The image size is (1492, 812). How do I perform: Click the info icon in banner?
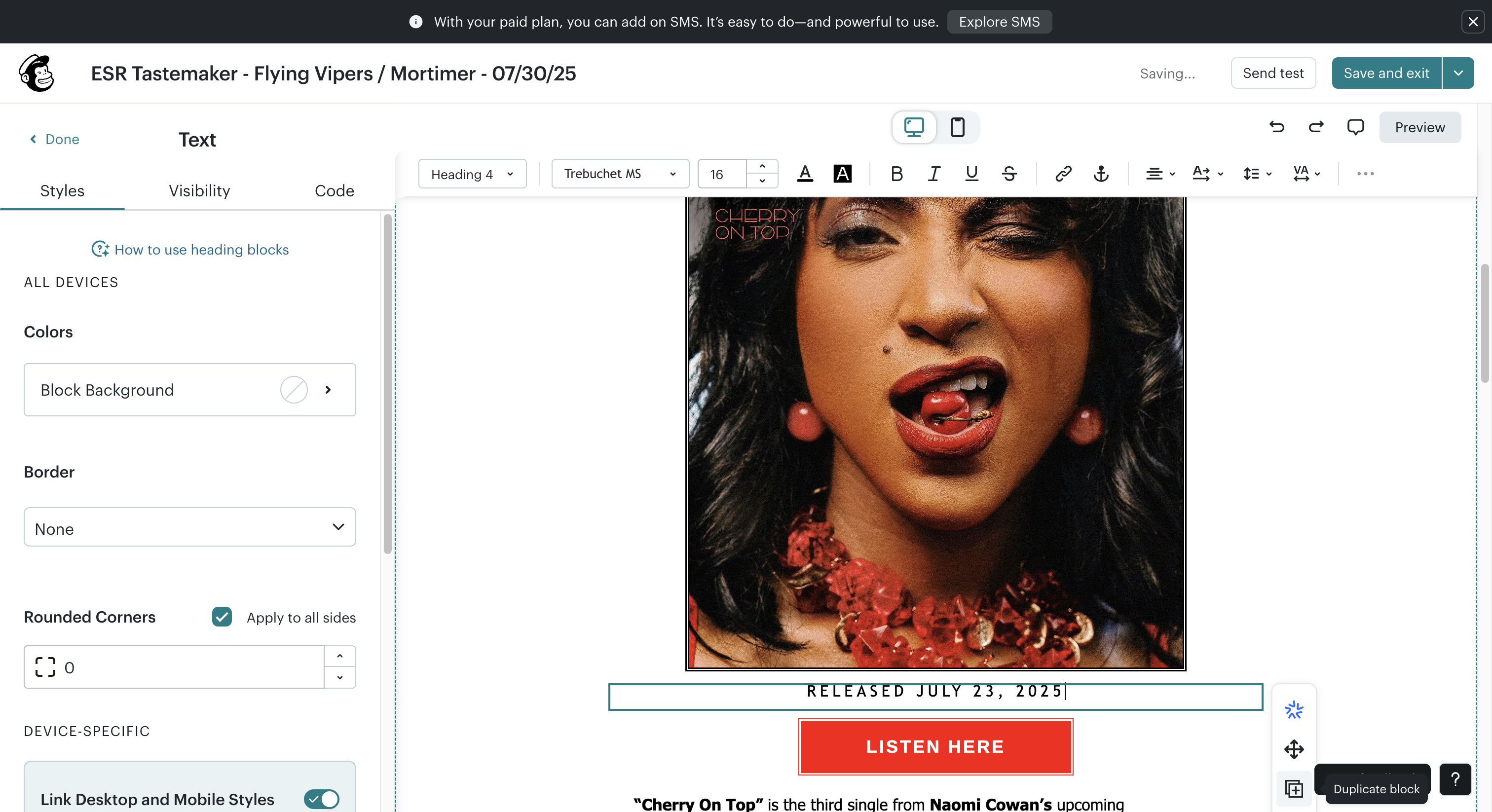pyautogui.click(x=416, y=22)
